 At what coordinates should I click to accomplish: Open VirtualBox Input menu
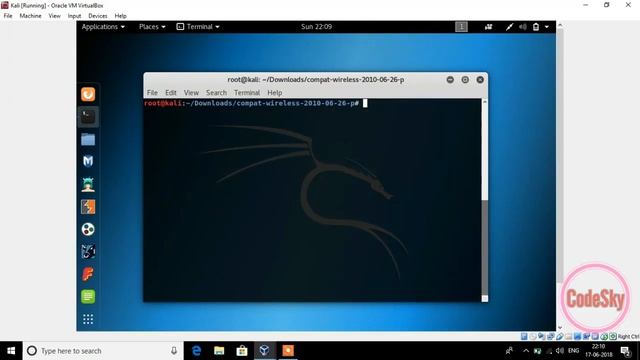74,16
